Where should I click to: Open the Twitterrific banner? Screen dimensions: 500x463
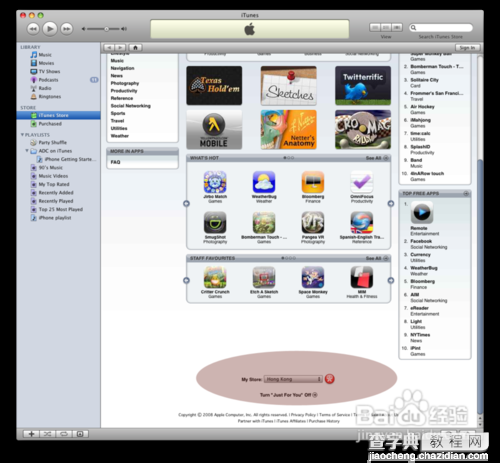(363, 86)
